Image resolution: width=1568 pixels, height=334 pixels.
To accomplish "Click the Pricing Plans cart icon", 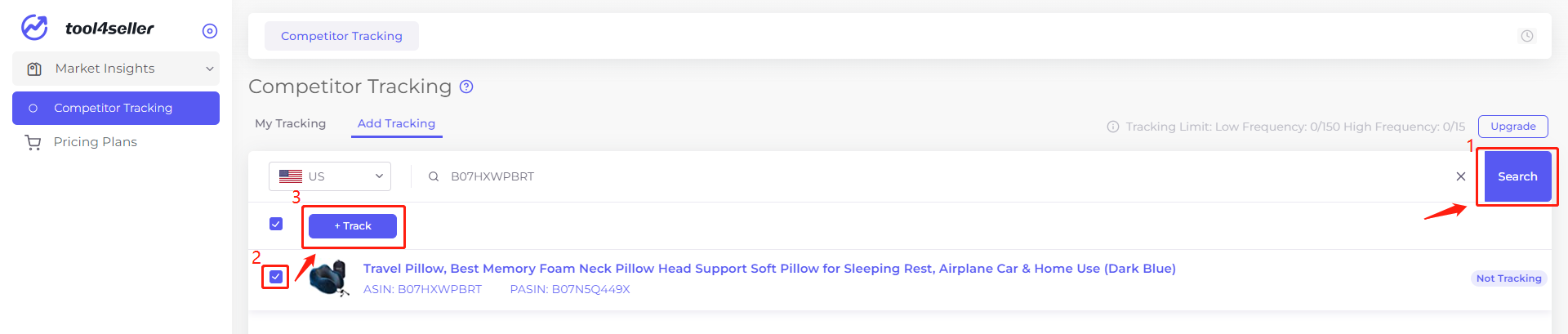I will point(33,142).
